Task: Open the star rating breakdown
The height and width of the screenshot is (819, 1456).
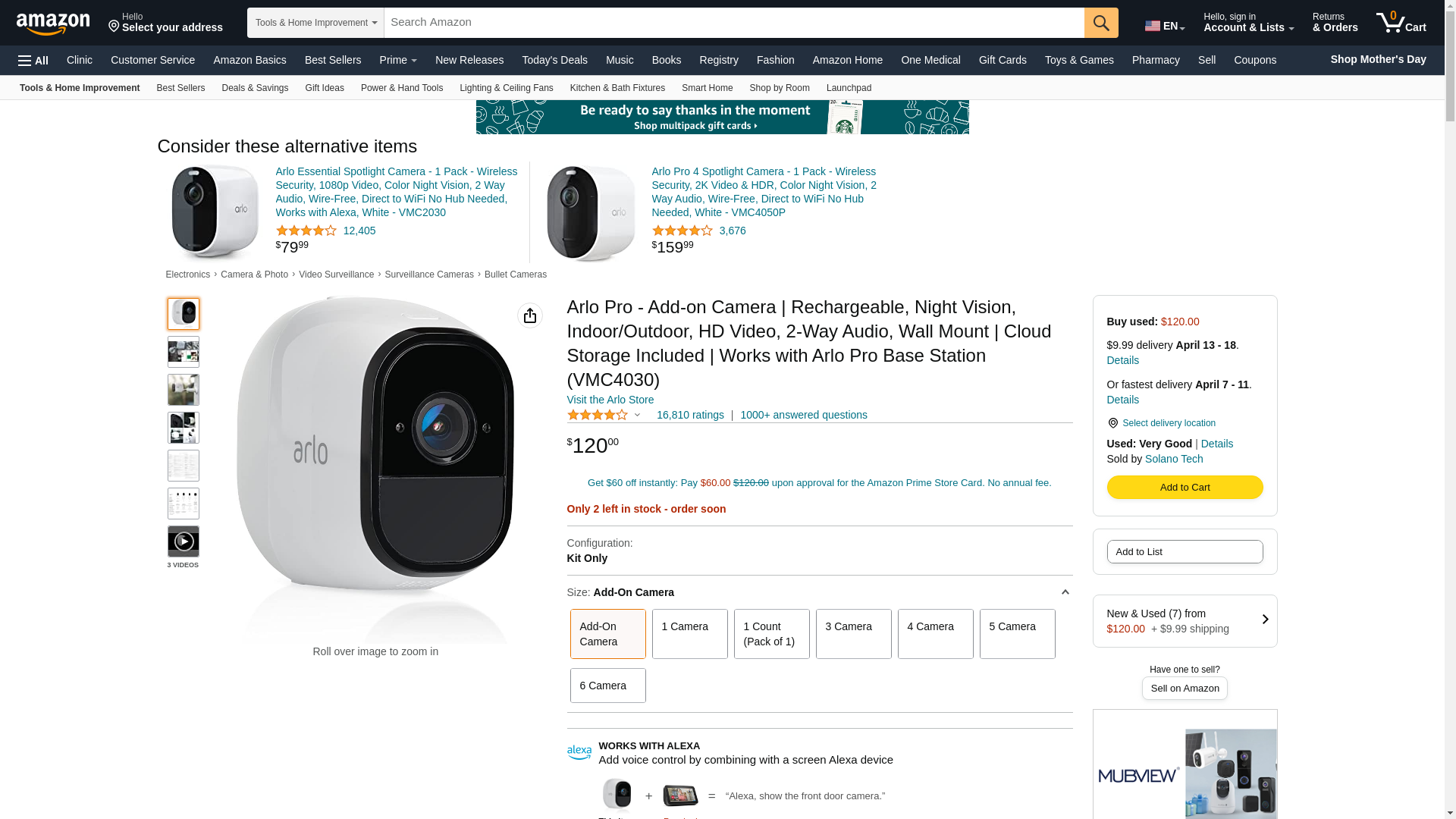Action: coord(604,415)
